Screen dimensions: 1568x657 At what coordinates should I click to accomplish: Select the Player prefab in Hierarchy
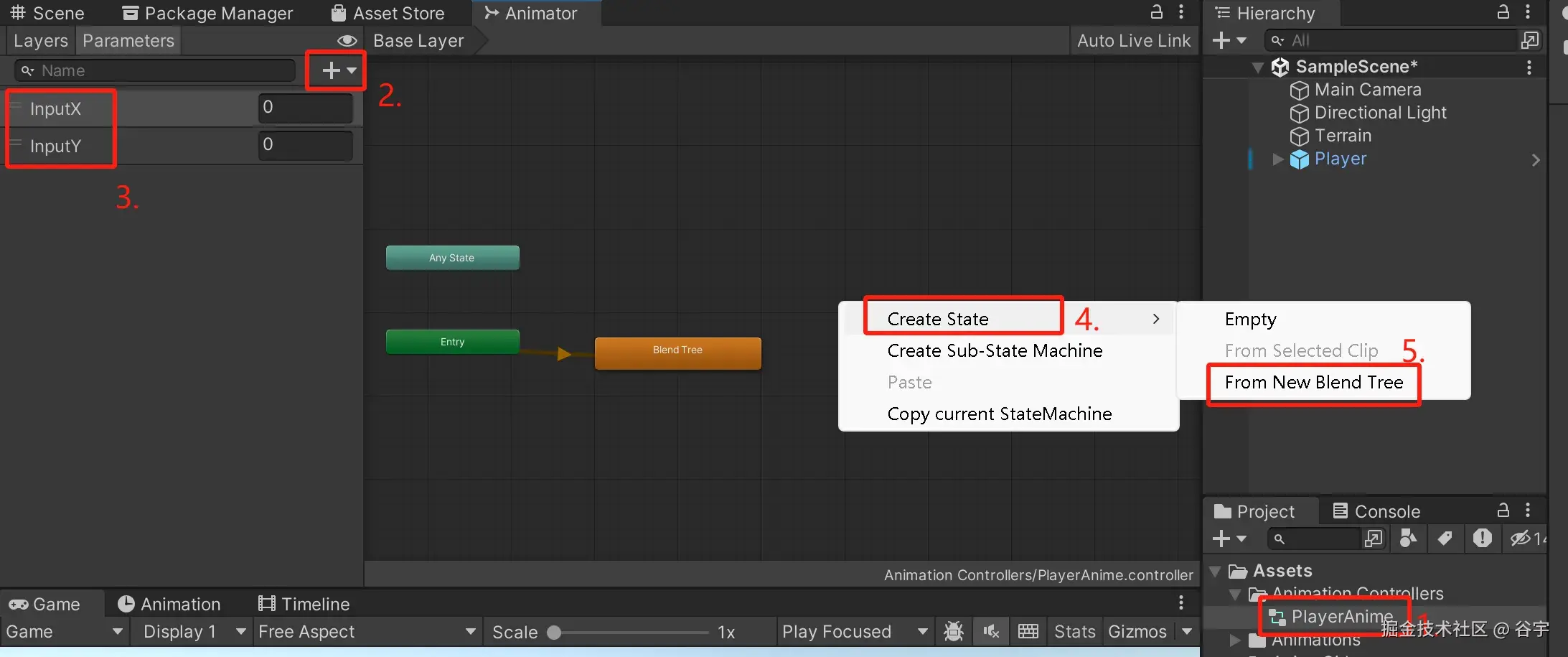(x=1340, y=159)
